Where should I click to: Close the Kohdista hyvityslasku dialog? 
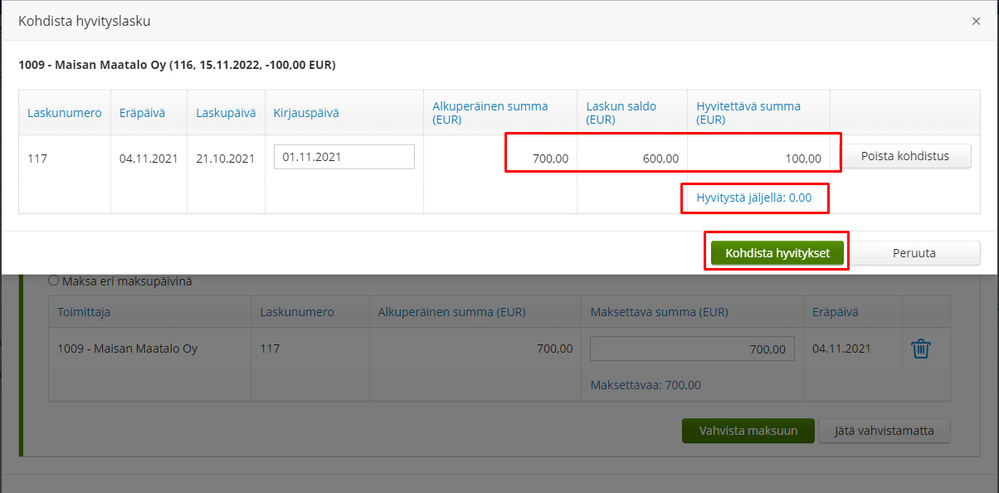(975, 21)
